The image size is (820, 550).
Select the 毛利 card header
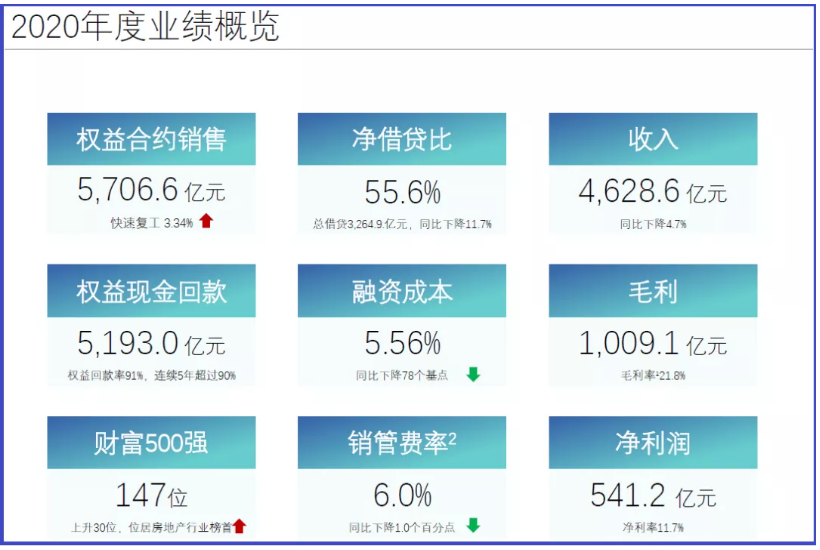coord(653,291)
